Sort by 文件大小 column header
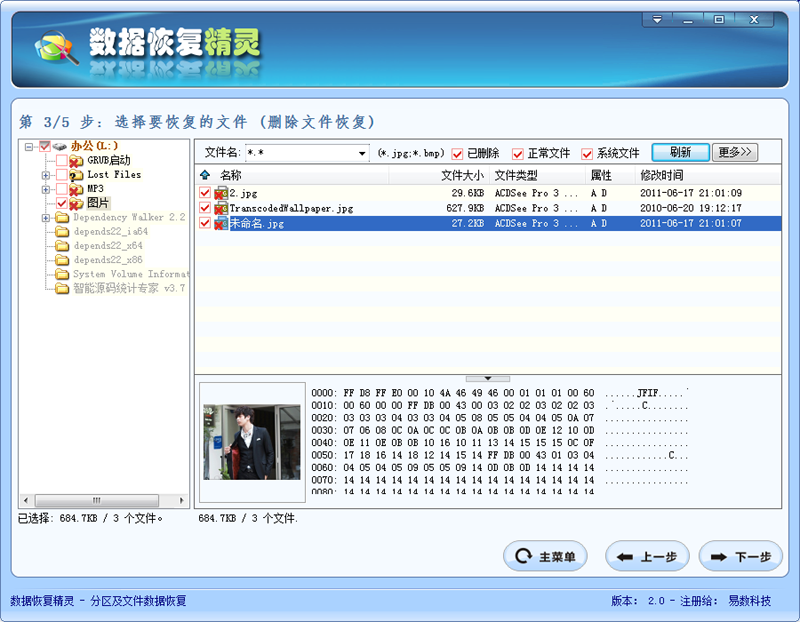The width and height of the screenshot is (800, 622). (x=462, y=175)
